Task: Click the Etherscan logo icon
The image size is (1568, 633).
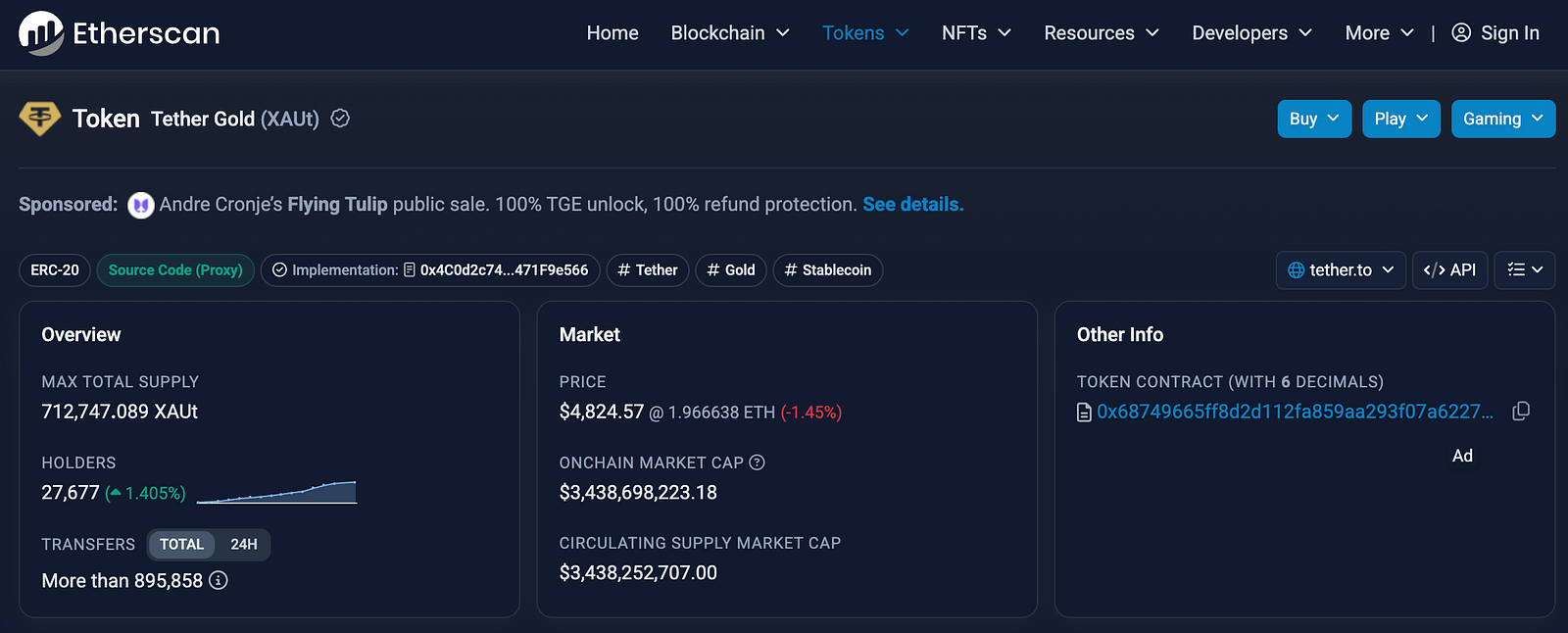Action: point(41,33)
